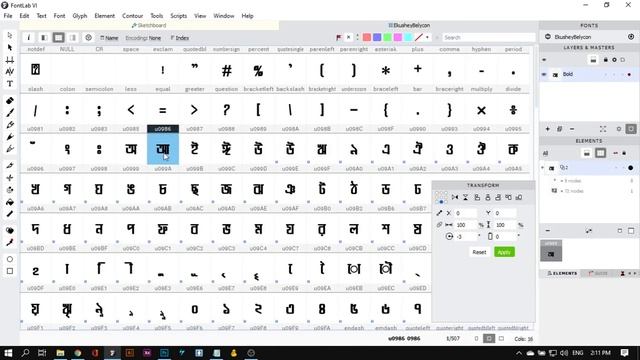Click the Reset button in Transform
The width and height of the screenshot is (640, 360).
479,252
